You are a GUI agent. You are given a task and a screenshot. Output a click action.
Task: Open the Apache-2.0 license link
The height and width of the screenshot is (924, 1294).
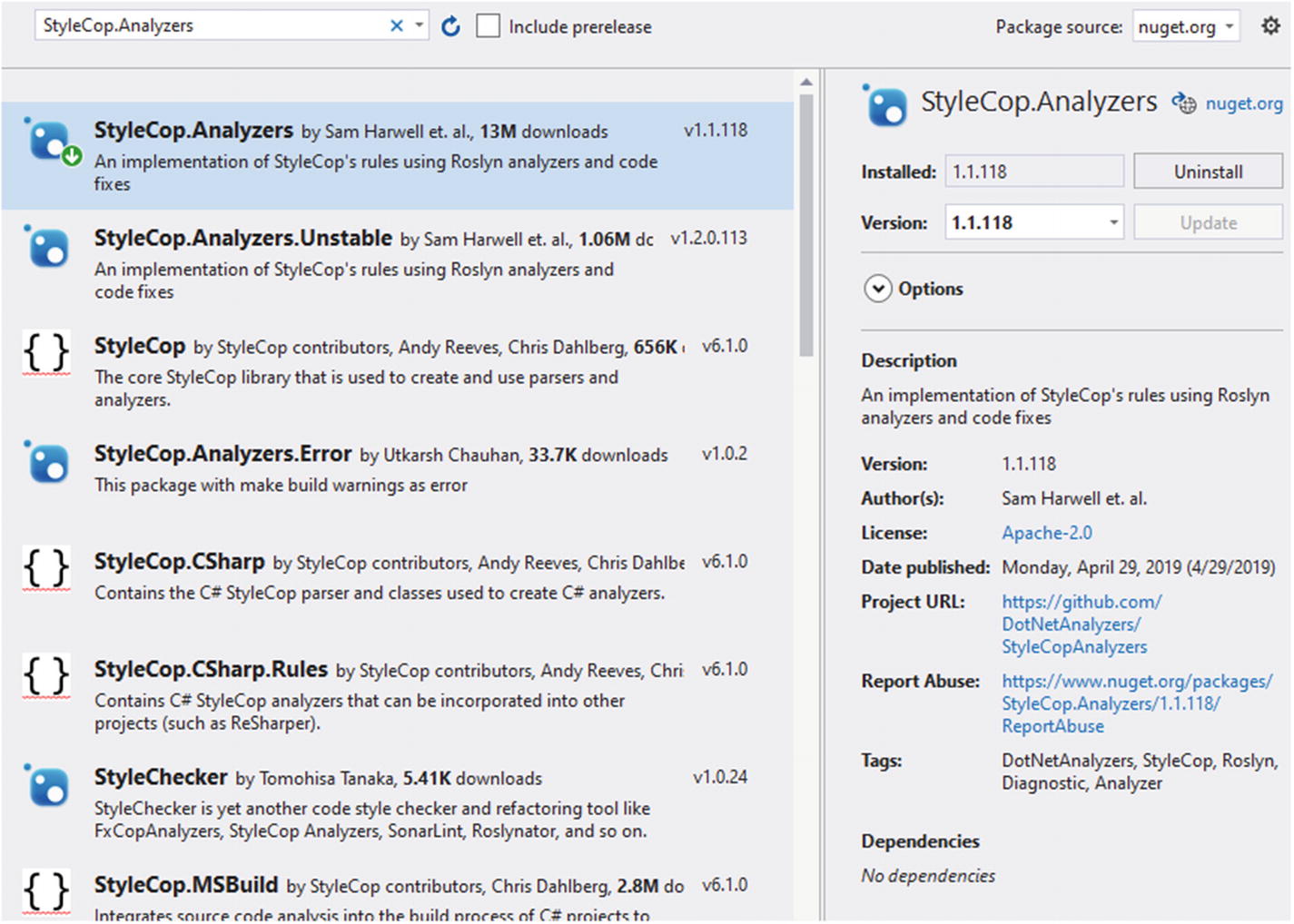click(1046, 533)
